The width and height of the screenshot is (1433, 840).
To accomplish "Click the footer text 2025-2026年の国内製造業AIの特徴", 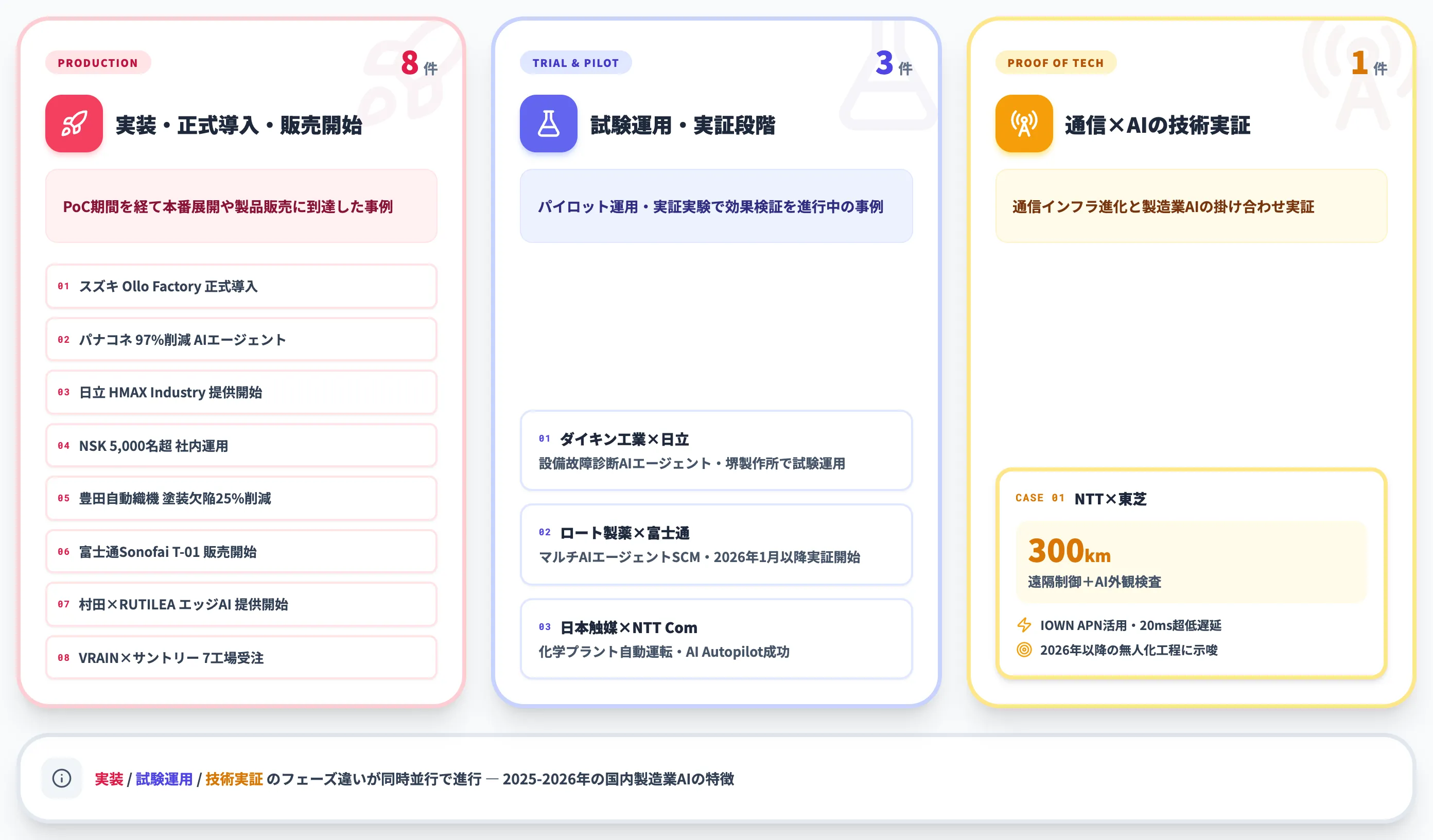I will 618,779.
